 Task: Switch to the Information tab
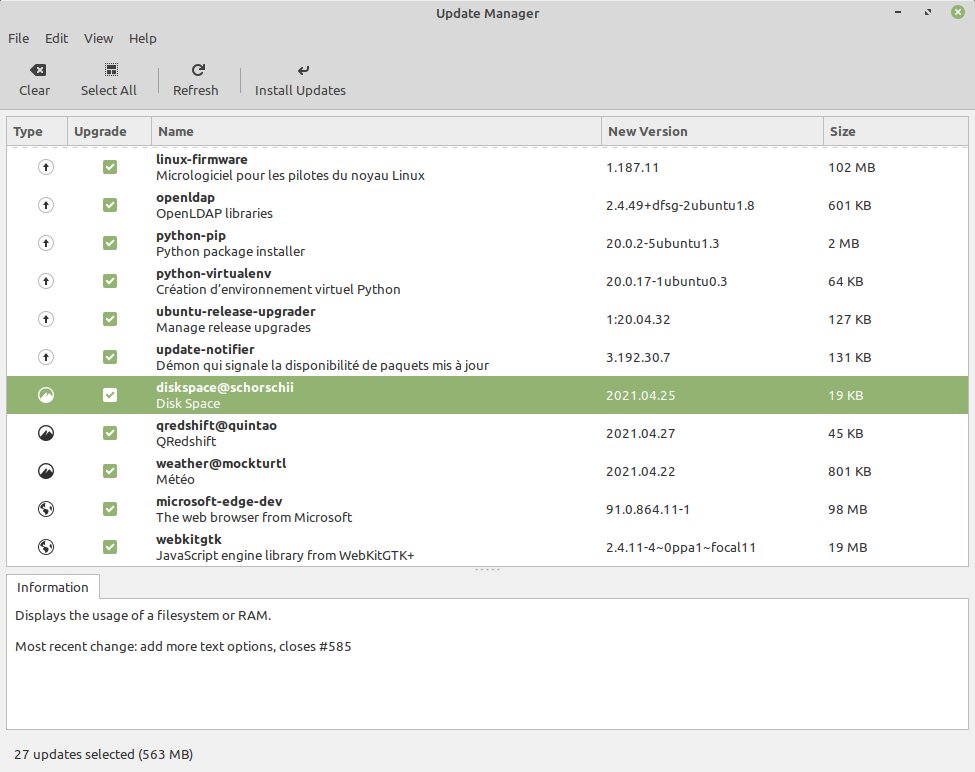[x=53, y=587]
